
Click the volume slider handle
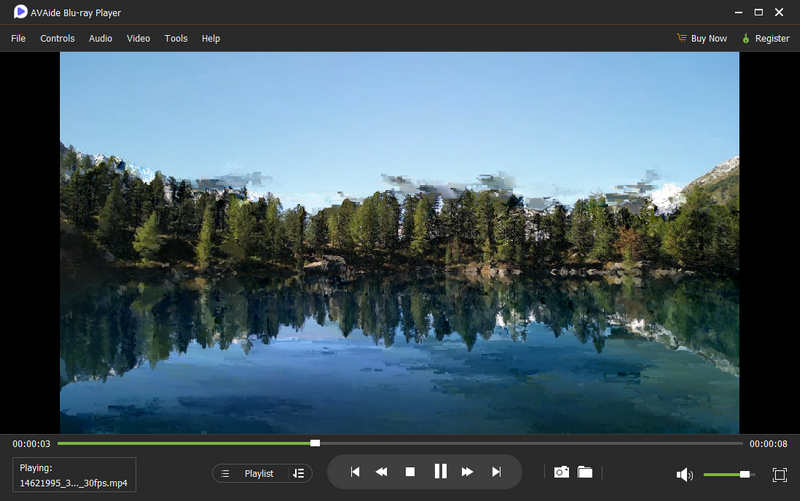(745, 474)
